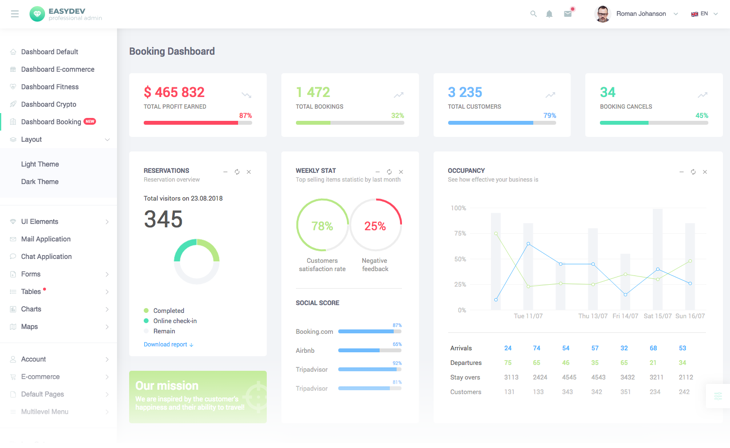The height and width of the screenshot is (448, 730).
Task: Refresh the Occupancy panel
Action: click(693, 172)
